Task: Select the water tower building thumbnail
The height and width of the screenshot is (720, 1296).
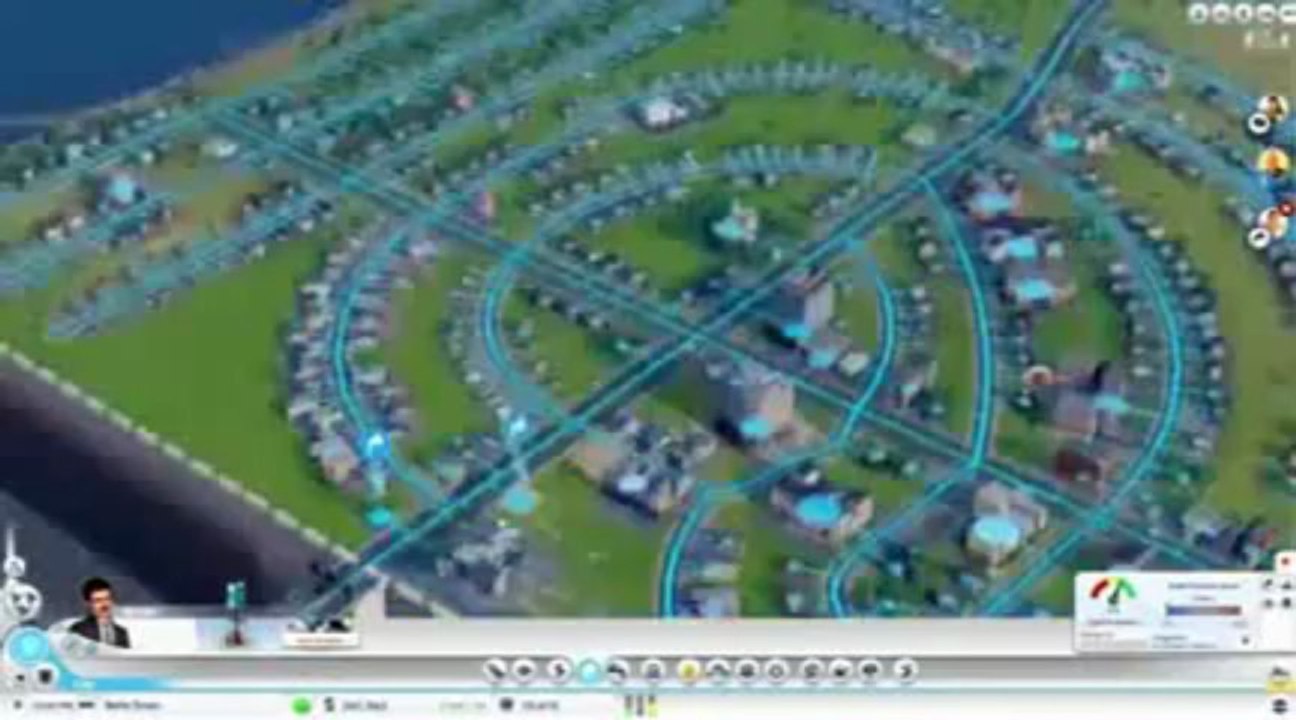Action: (236, 613)
